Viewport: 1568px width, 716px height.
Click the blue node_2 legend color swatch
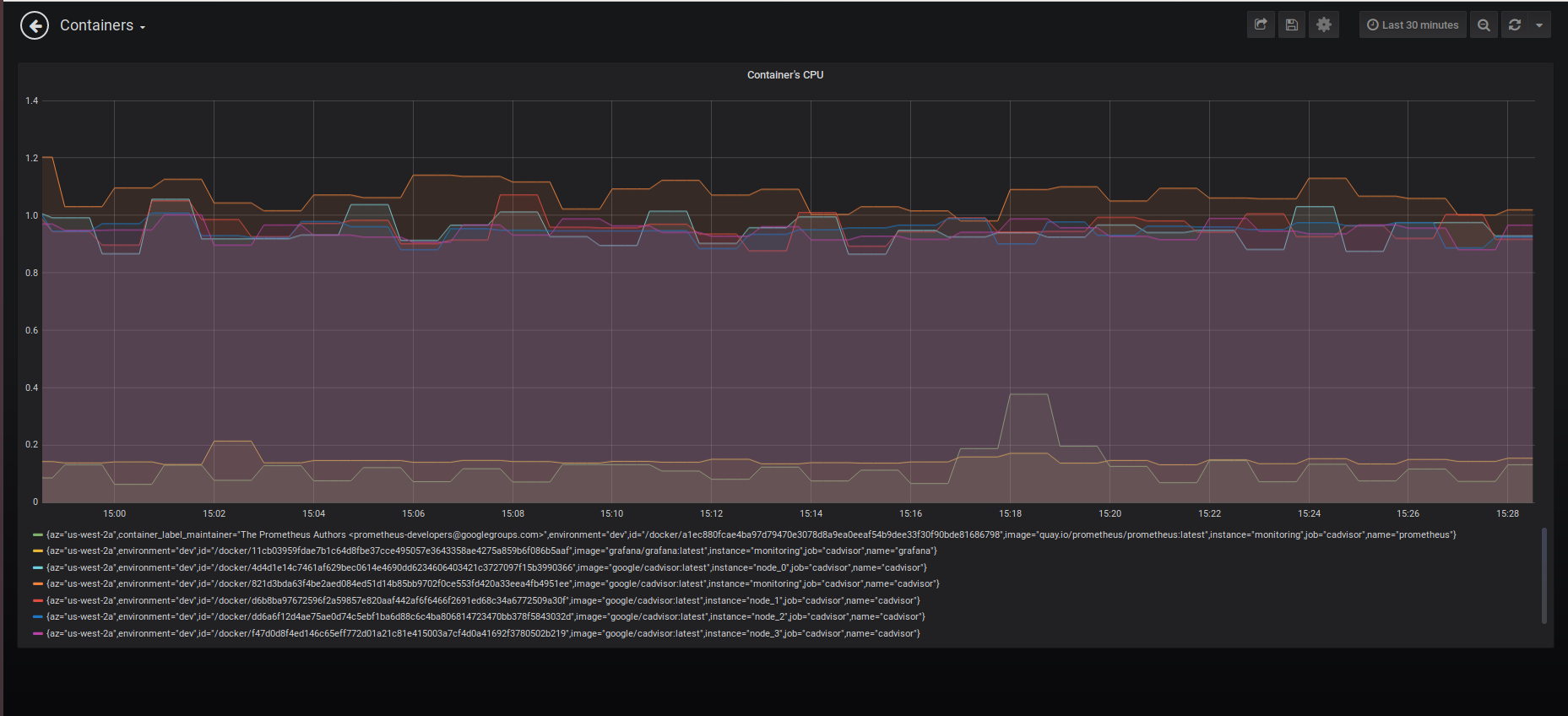38,616
